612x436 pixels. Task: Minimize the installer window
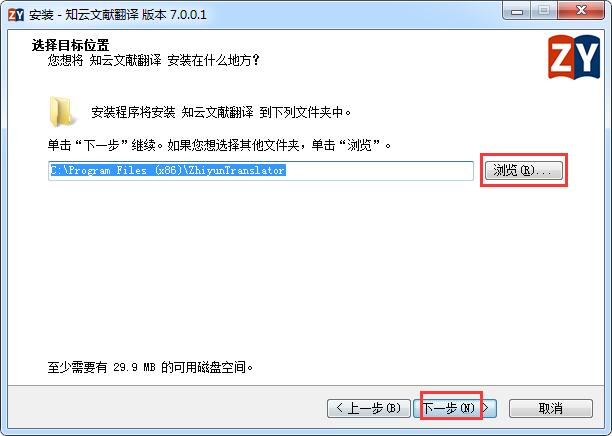(x=517, y=11)
